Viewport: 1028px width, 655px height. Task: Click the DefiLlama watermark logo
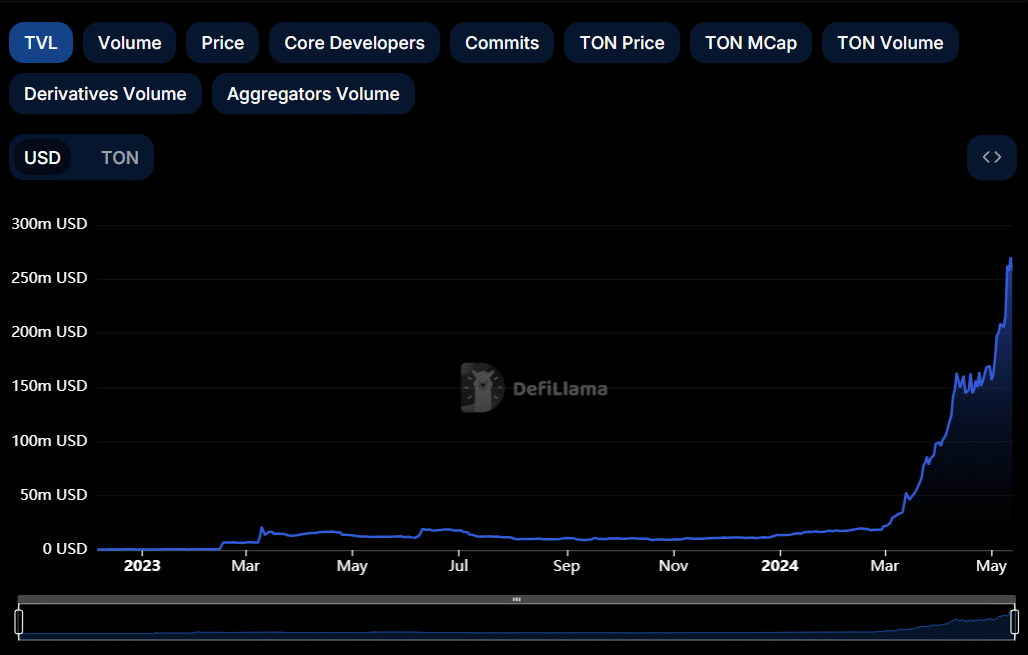(x=534, y=388)
